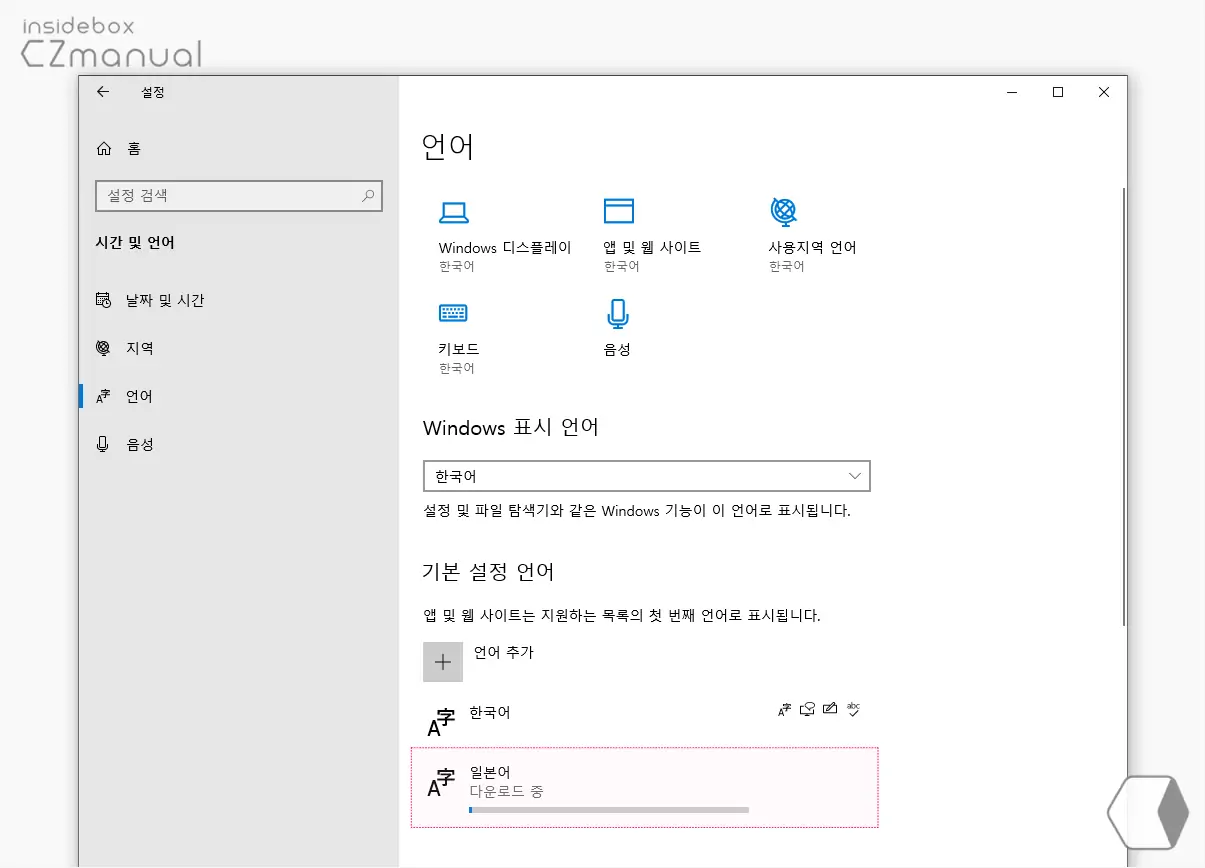Image resolution: width=1205 pixels, height=868 pixels.
Task: Open the Windows 표시 언어 dropdown
Action: click(646, 476)
